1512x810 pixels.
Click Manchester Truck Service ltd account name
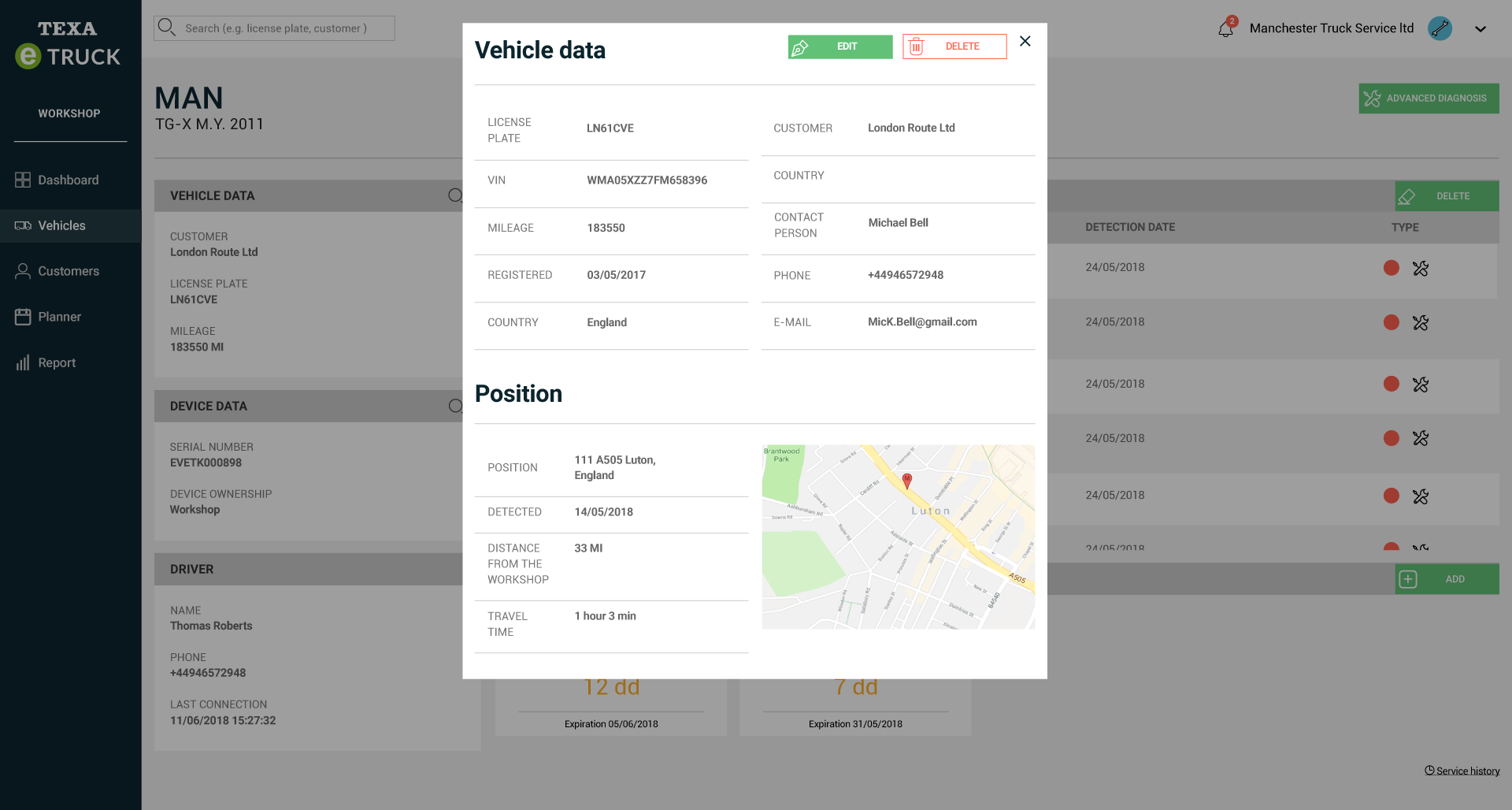coord(1332,28)
